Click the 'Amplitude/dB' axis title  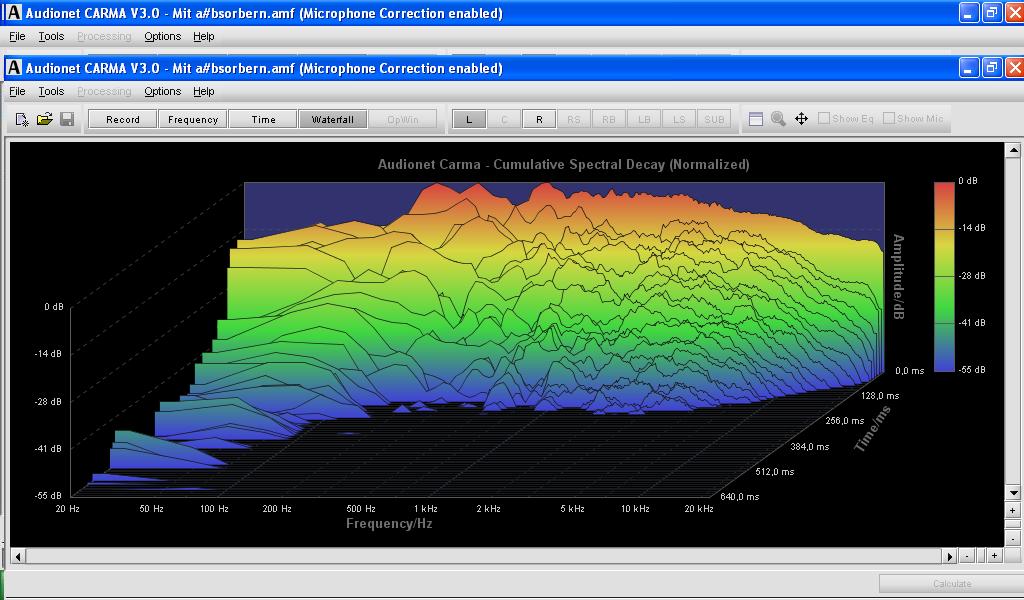tap(899, 277)
